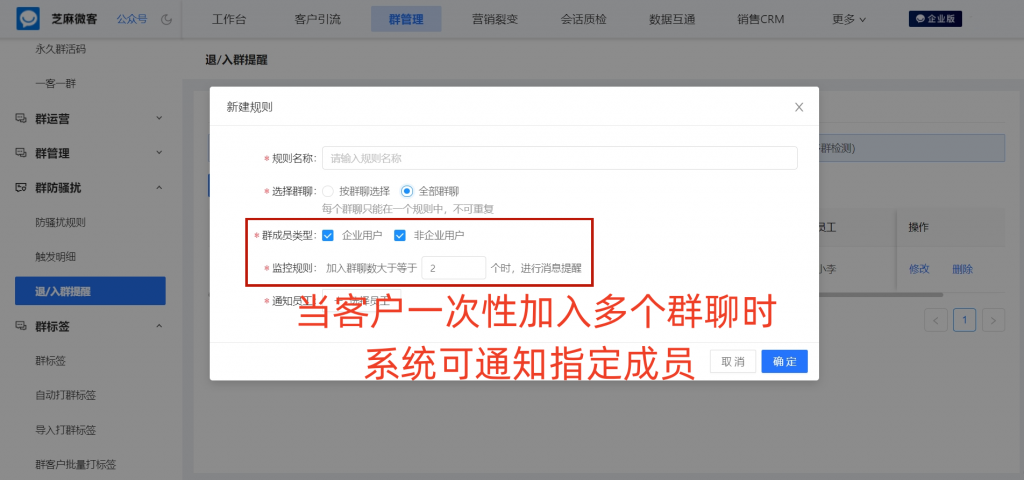Viewport: 1024px width, 480px height.
Task: Open 营销裂变 tab
Action: click(x=495, y=19)
